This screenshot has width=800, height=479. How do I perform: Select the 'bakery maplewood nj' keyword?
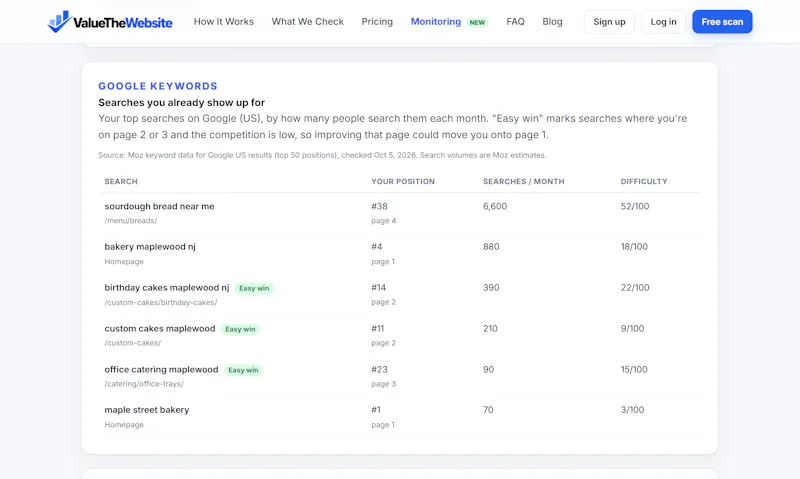(150, 247)
